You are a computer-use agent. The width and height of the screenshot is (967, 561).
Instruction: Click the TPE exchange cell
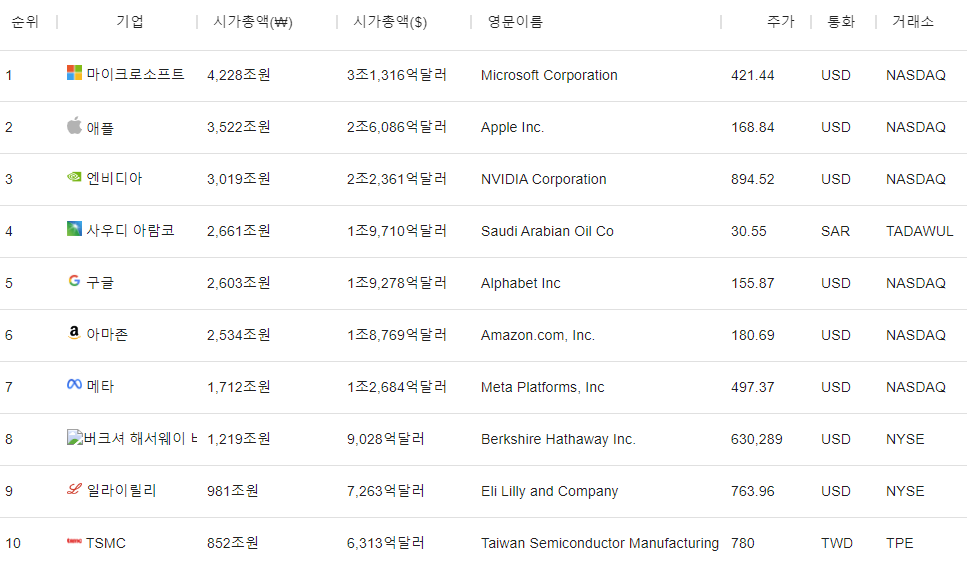click(899, 543)
